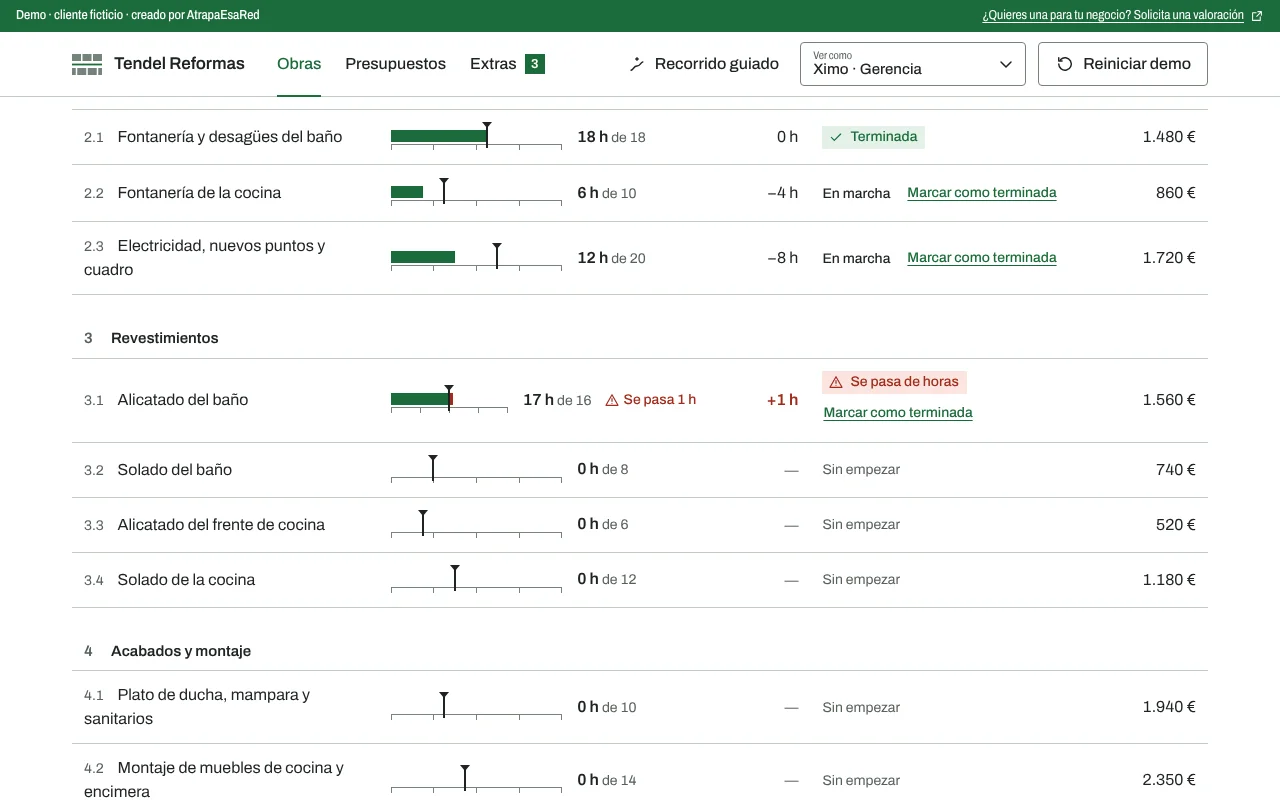The width and height of the screenshot is (1280, 800).
Task: Mark Alicatado del baño as terminada
Action: coord(898,412)
